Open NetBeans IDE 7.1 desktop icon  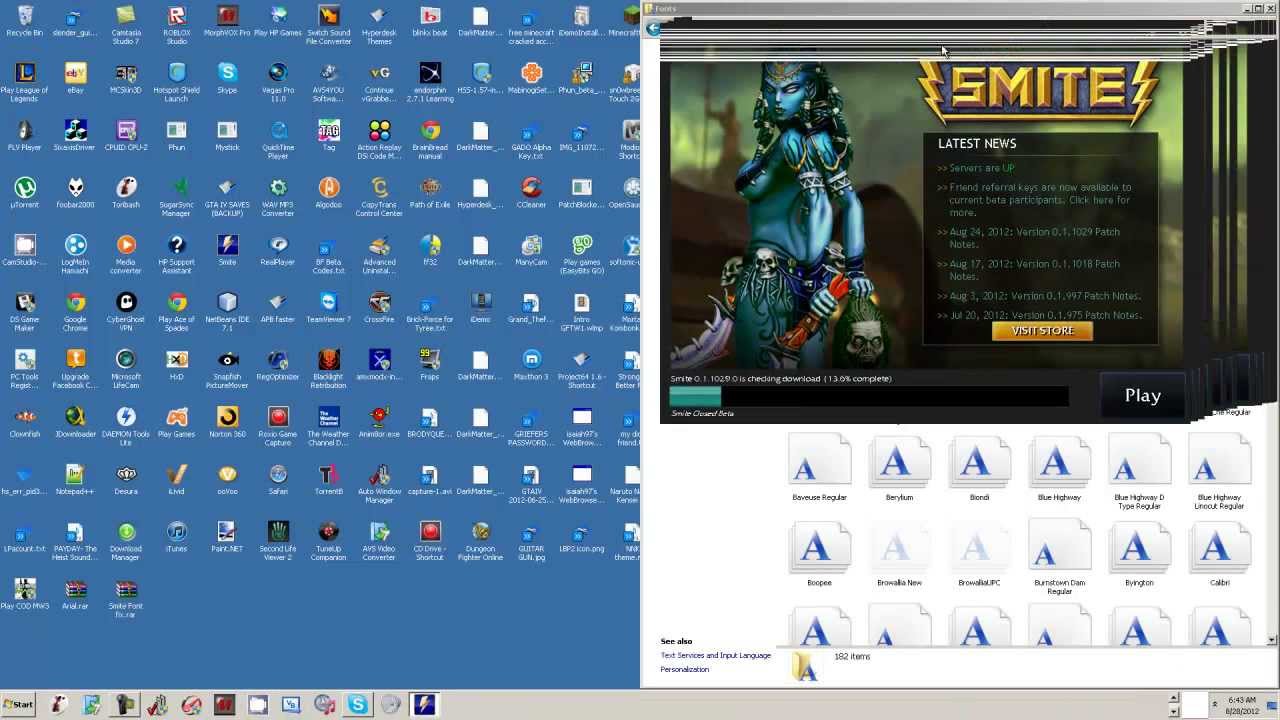(227, 312)
